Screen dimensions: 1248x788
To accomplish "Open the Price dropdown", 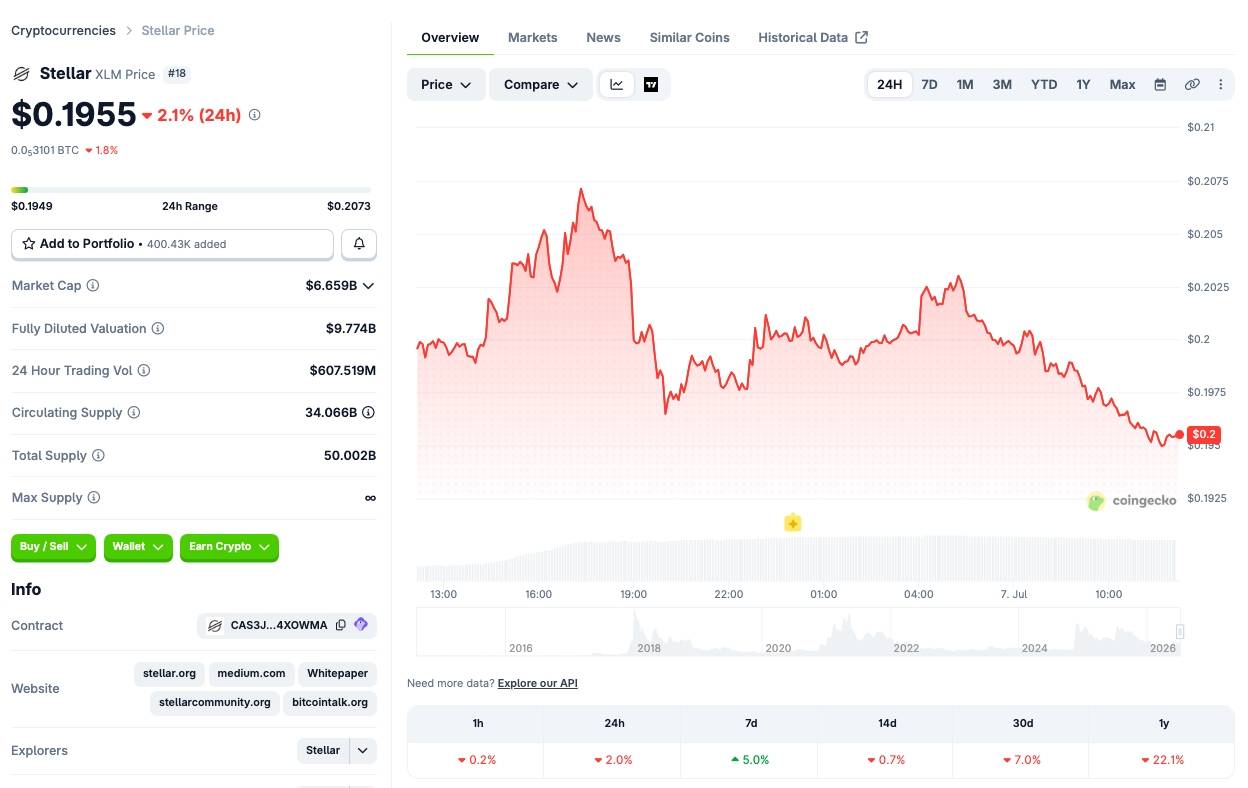I will tap(446, 85).
